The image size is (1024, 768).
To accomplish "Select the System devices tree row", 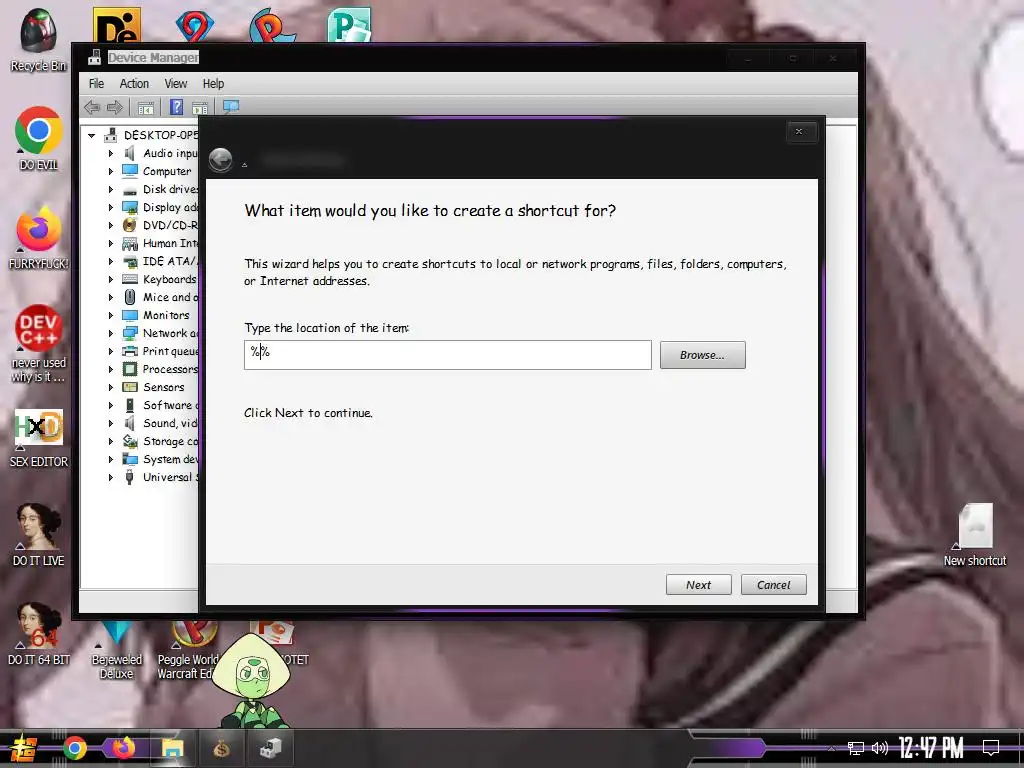I will [x=159, y=459].
